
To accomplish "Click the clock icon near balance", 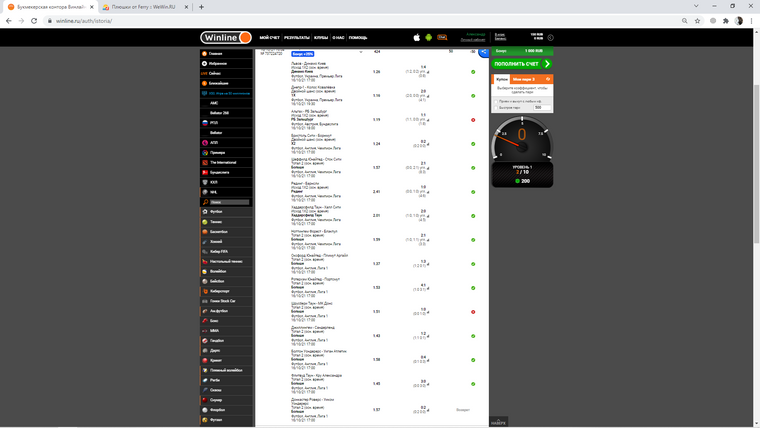I will (551, 37).
